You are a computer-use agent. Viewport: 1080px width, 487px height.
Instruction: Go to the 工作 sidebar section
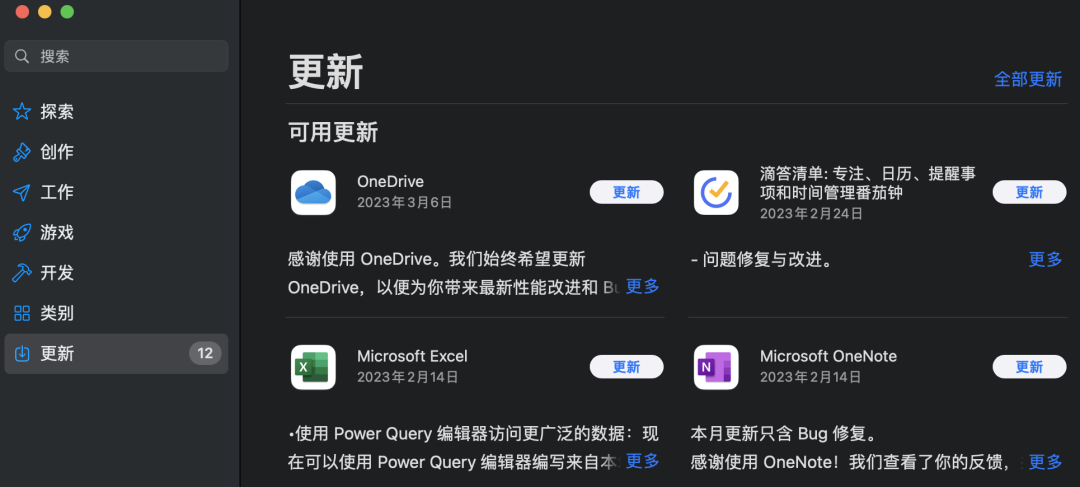point(57,192)
